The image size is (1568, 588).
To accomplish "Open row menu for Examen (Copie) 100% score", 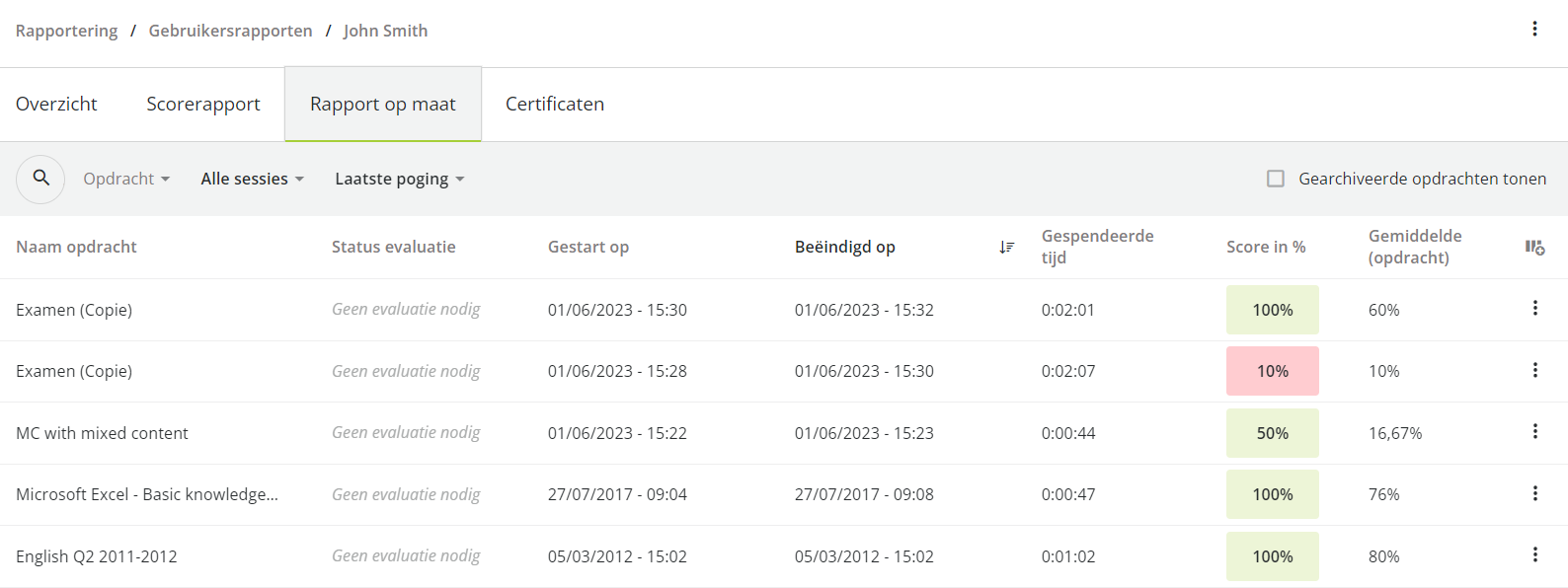I will pos(1534,308).
